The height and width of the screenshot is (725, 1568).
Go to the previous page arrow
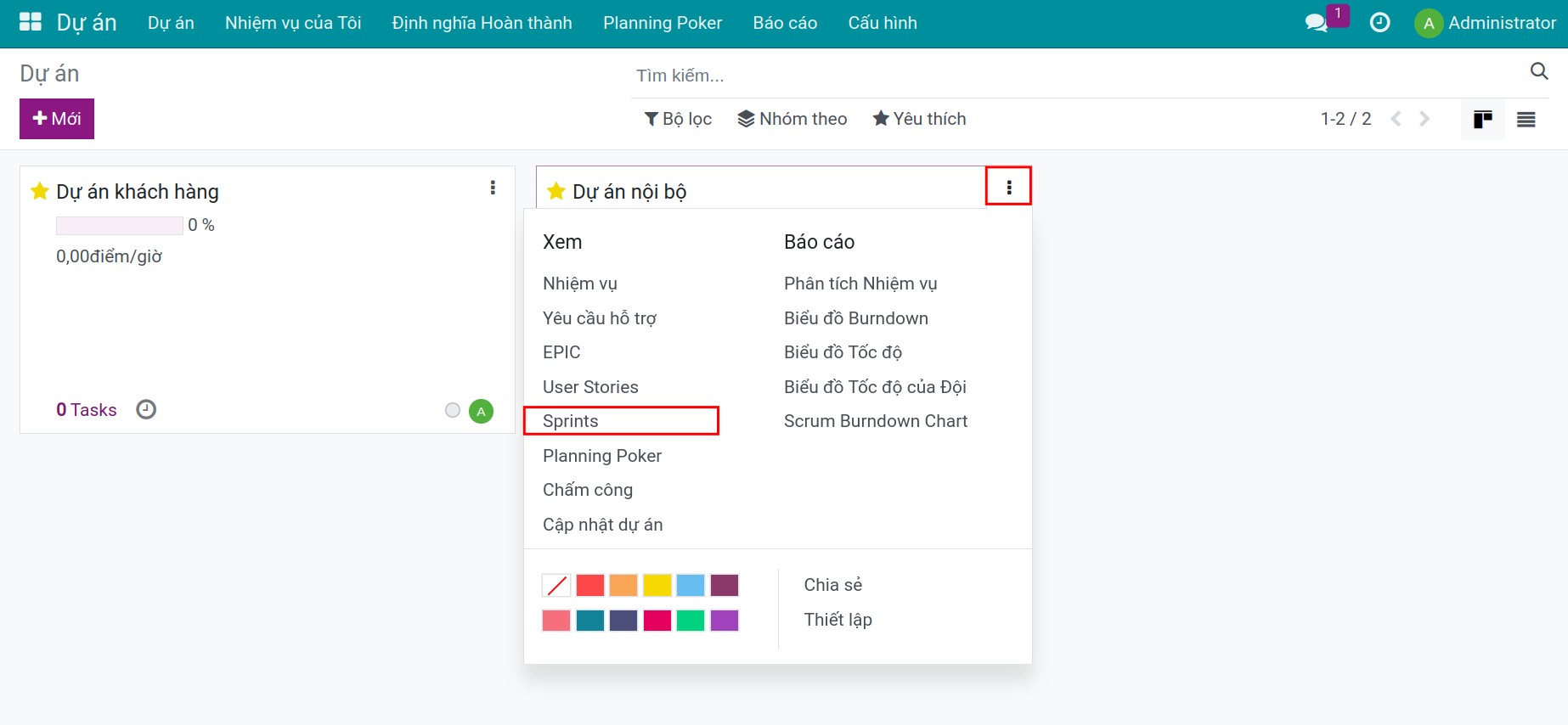tap(1396, 119)
